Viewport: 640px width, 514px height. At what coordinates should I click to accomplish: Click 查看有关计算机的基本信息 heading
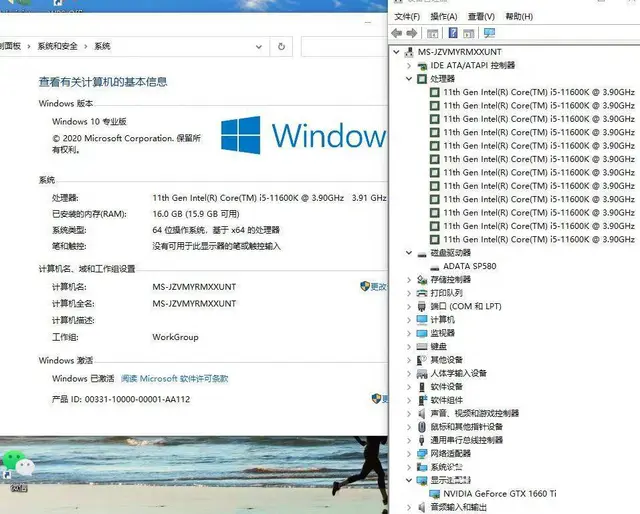(x=103, y=82)
